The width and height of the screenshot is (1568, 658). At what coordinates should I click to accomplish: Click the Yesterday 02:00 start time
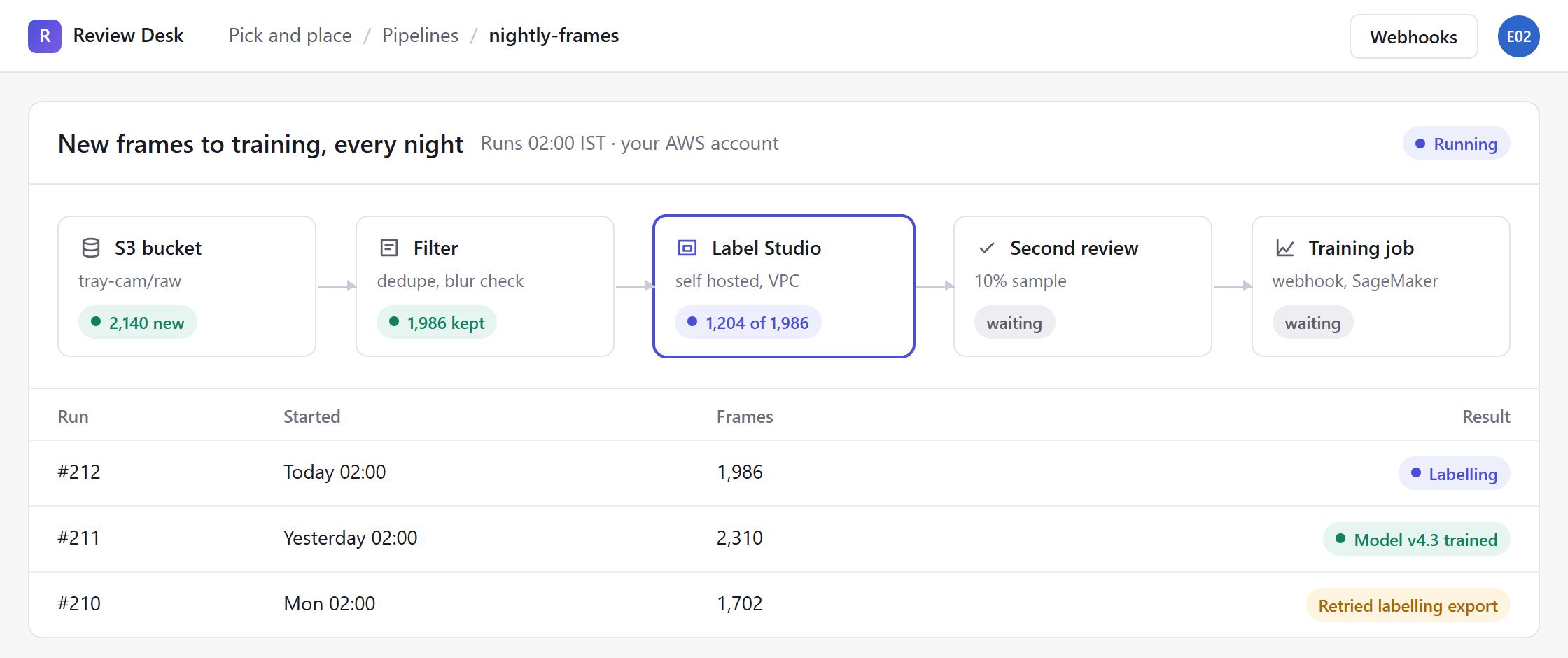[x=350, y=538]
